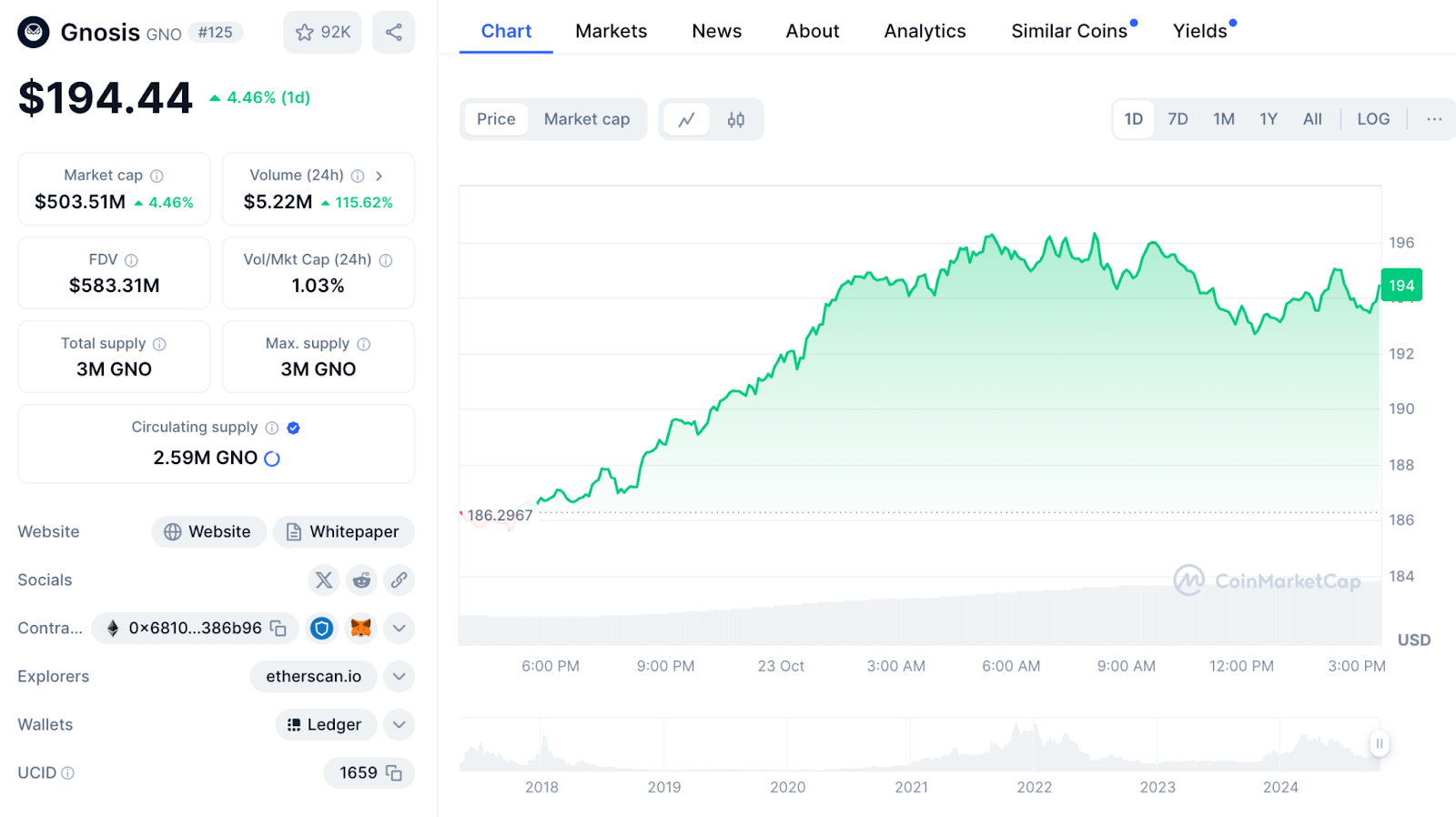Open etherscan.io explorer link

(313, 676)
